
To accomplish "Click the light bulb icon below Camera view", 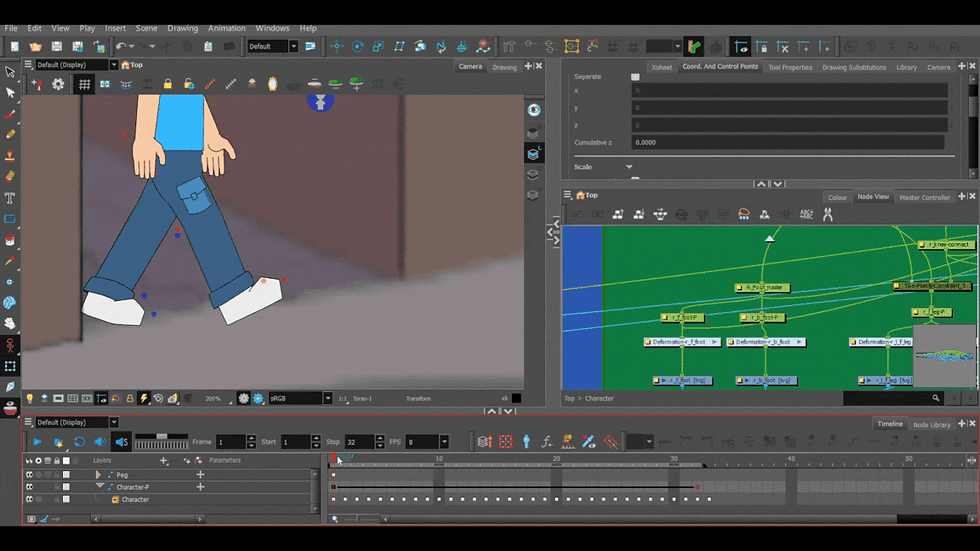I will point(29,399).
